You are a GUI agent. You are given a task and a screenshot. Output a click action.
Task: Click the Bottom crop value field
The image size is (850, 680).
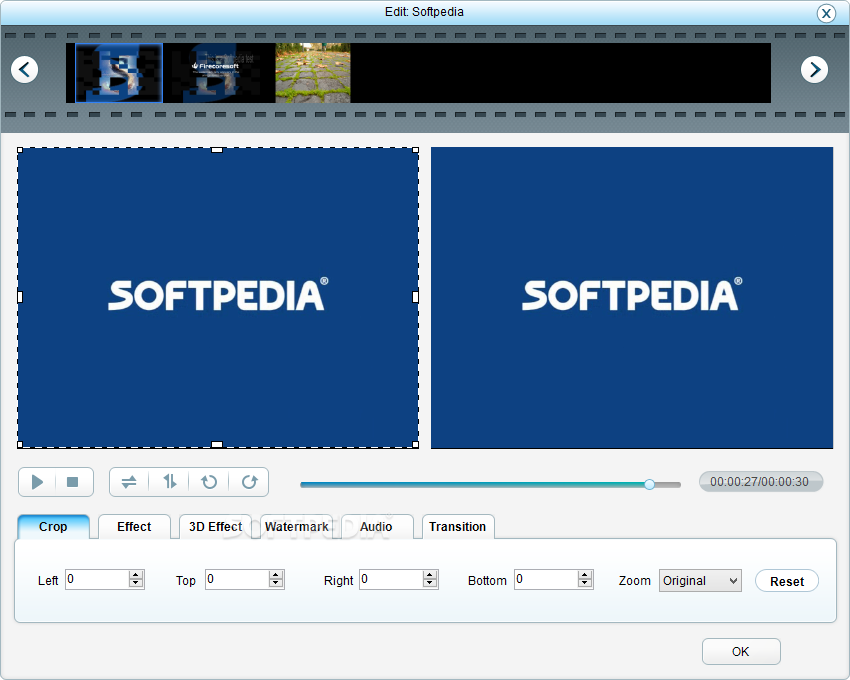(x=546, y=579)
